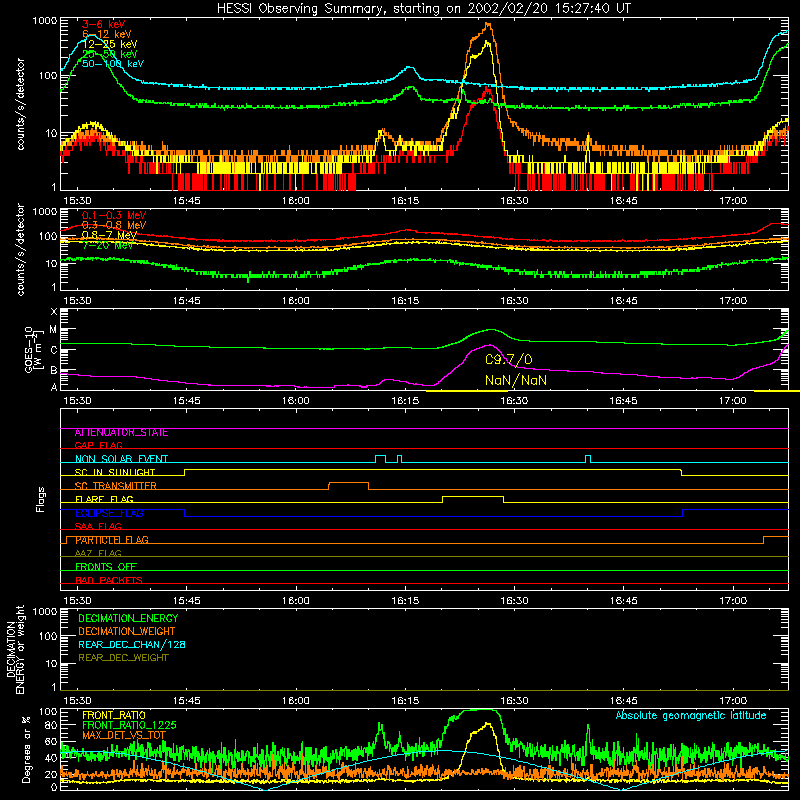Screen dimensions: 800x800
Task: Select the 6-12 keV legend label
Action: pyautogui.click(x=106, y=34)
